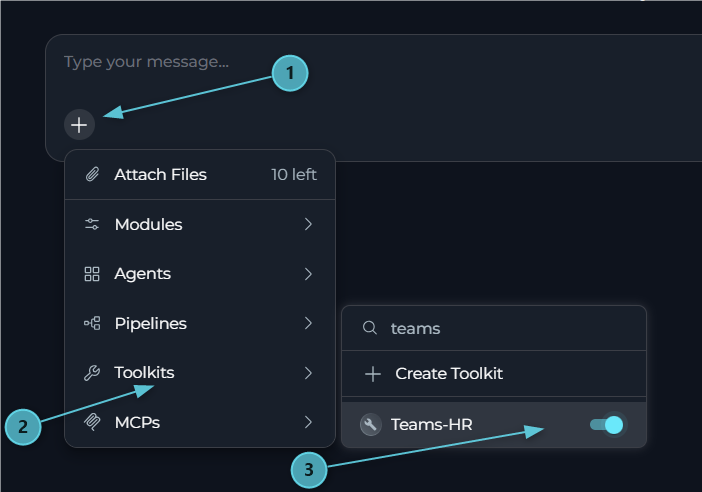The width and height of the screenshot is (702, 492).
Task: Click the flow icon beside Pipelines
Action: tap(92, 323)
